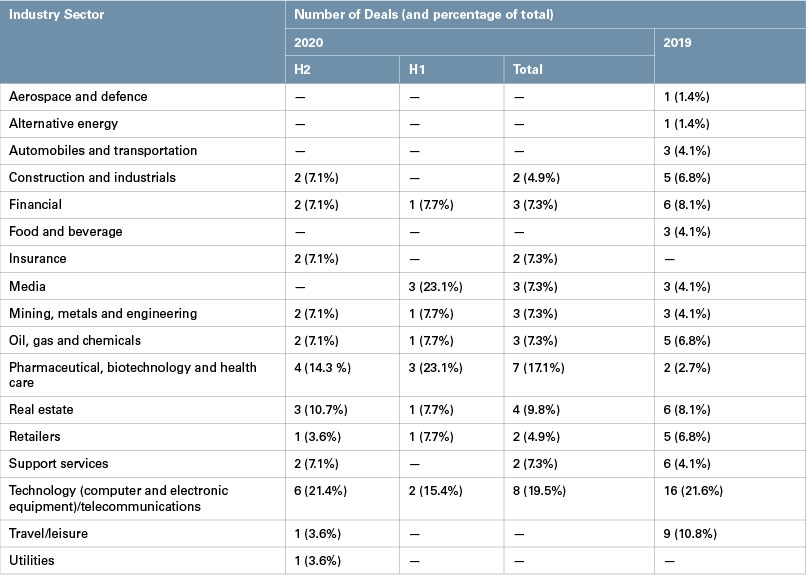The width and height of the screenshot is (806, 576).
Task: Select the Aerospace and defence row label
Action: 78,96
